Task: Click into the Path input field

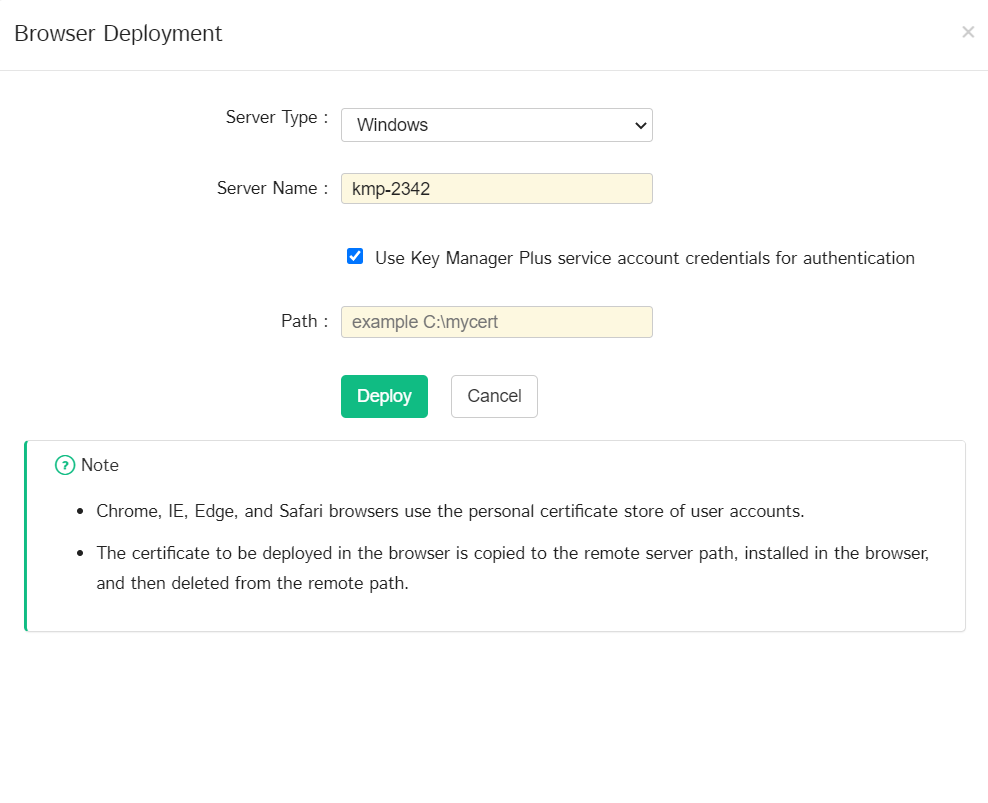Action: point(496,322)
